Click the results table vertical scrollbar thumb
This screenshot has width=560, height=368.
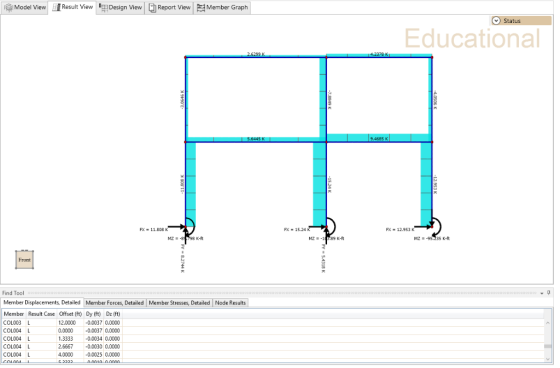coord(548,346)
